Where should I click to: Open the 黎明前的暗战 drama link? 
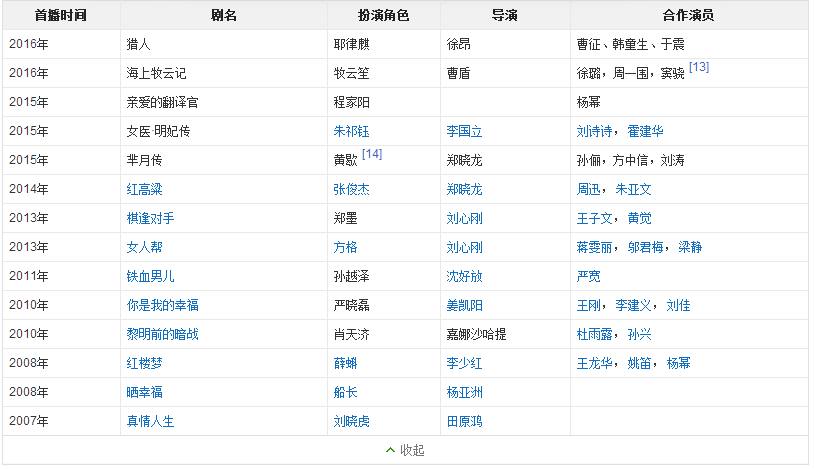click(162, 334)
